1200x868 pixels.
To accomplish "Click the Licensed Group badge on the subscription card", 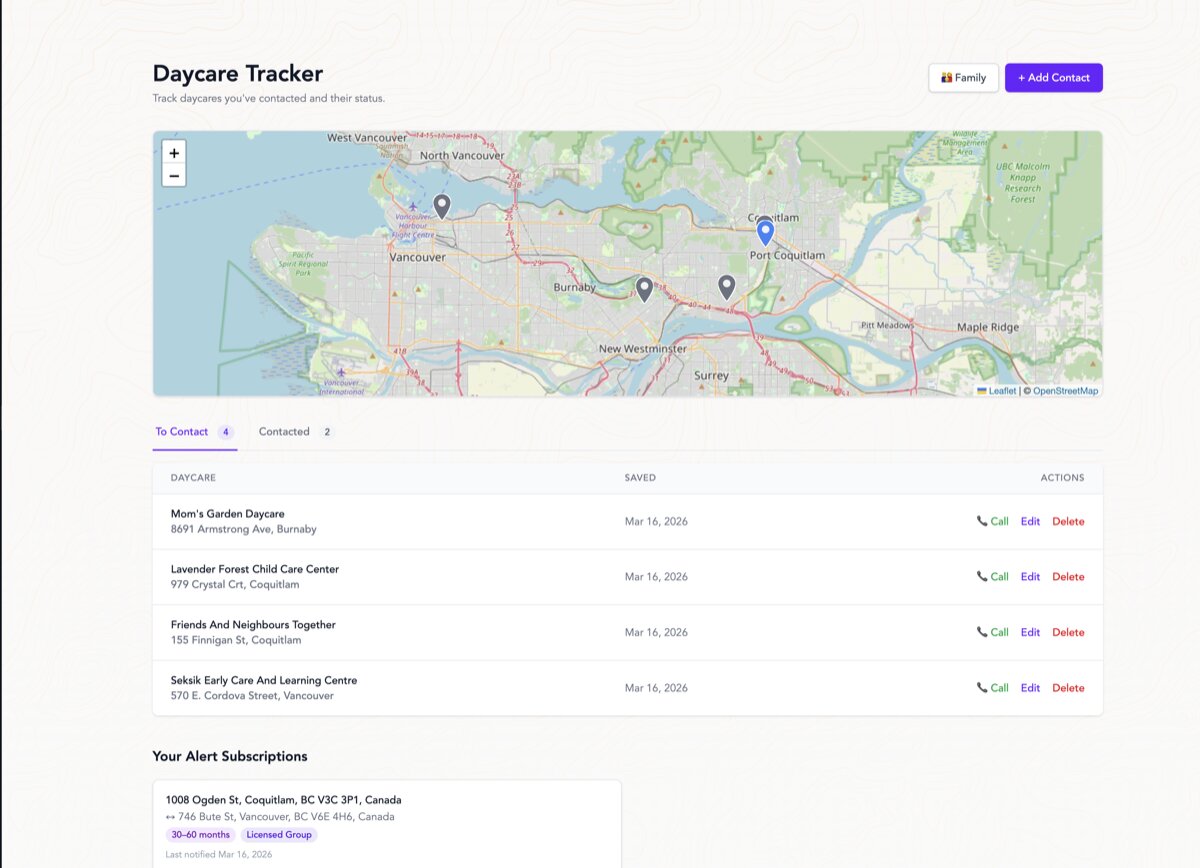I will click(278, 833).
